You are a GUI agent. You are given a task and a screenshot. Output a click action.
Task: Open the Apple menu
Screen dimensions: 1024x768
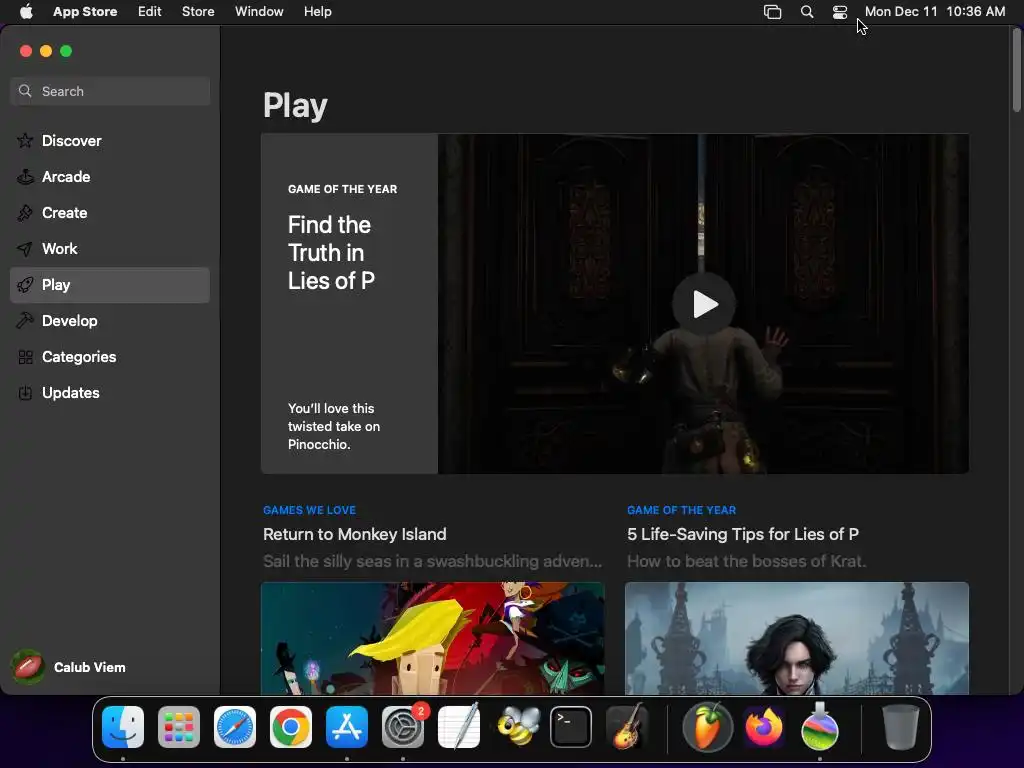click(x=26, y=11)
